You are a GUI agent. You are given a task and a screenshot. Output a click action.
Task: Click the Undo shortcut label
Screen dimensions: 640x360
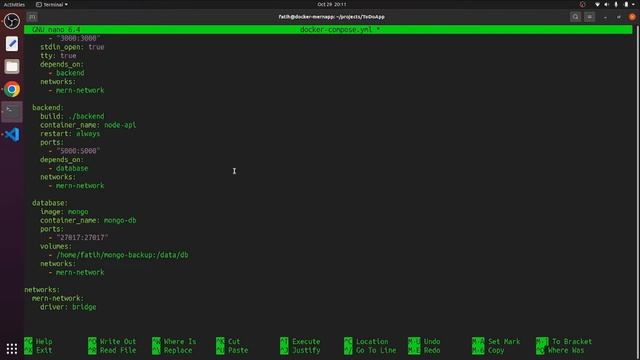tap(432, 341)
